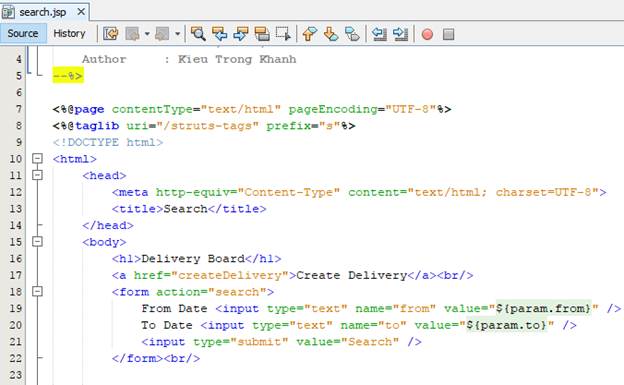624x385 pixels.
Task: Click the '<body>' opening tag
Action: (x=104, y=242)
